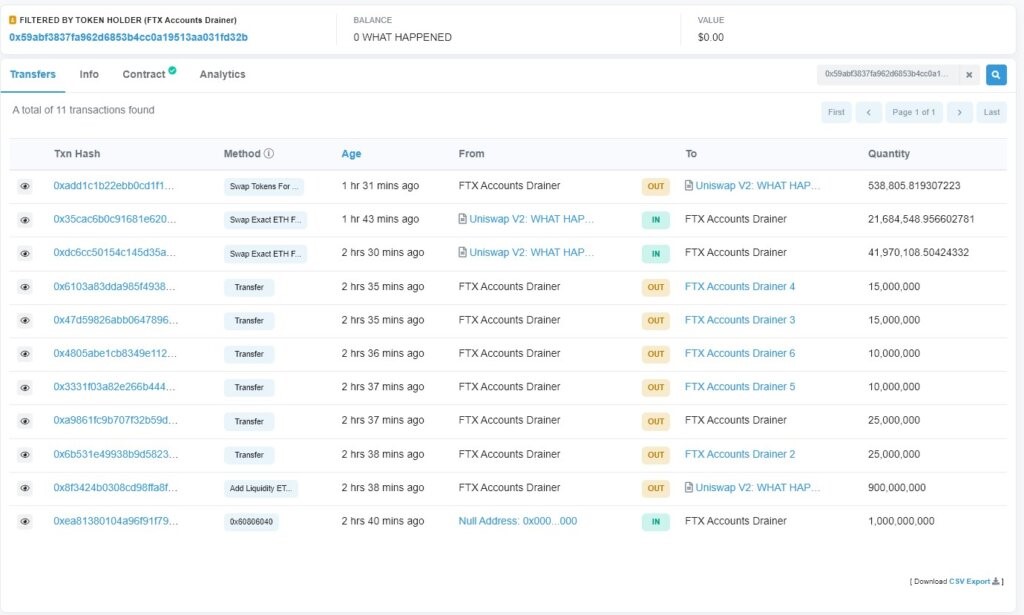Click the eye icon for 0x47d59826abb0647896 row
The height and width of the screenshot is (615, 1024).
click(x=25, y=321)
